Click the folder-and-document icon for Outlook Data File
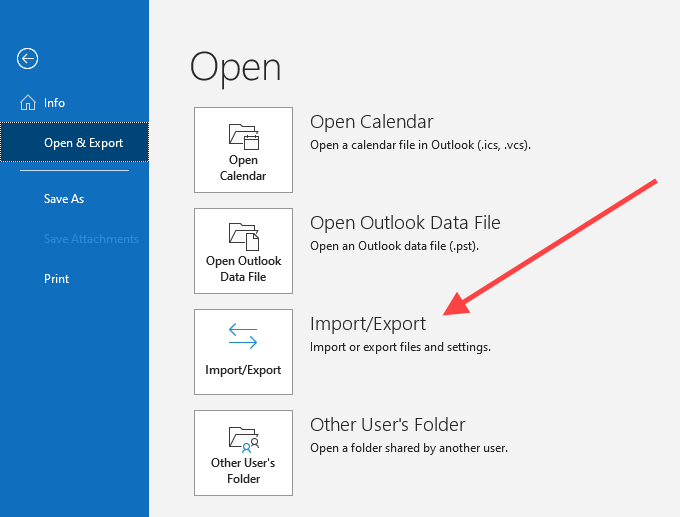This screenshot has width=680, height=517. [243, 236]
